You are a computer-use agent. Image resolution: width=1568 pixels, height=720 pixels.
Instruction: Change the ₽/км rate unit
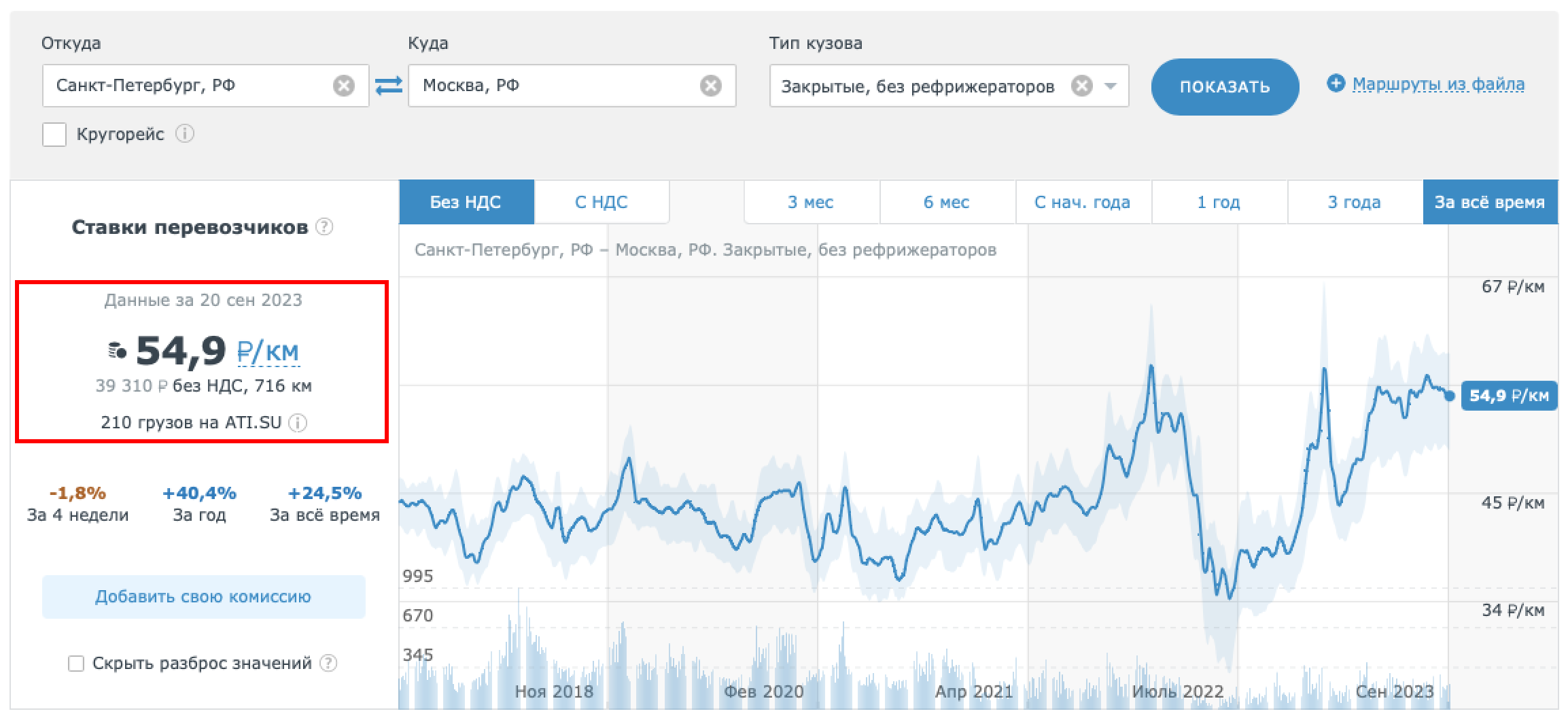coord(268,352)
